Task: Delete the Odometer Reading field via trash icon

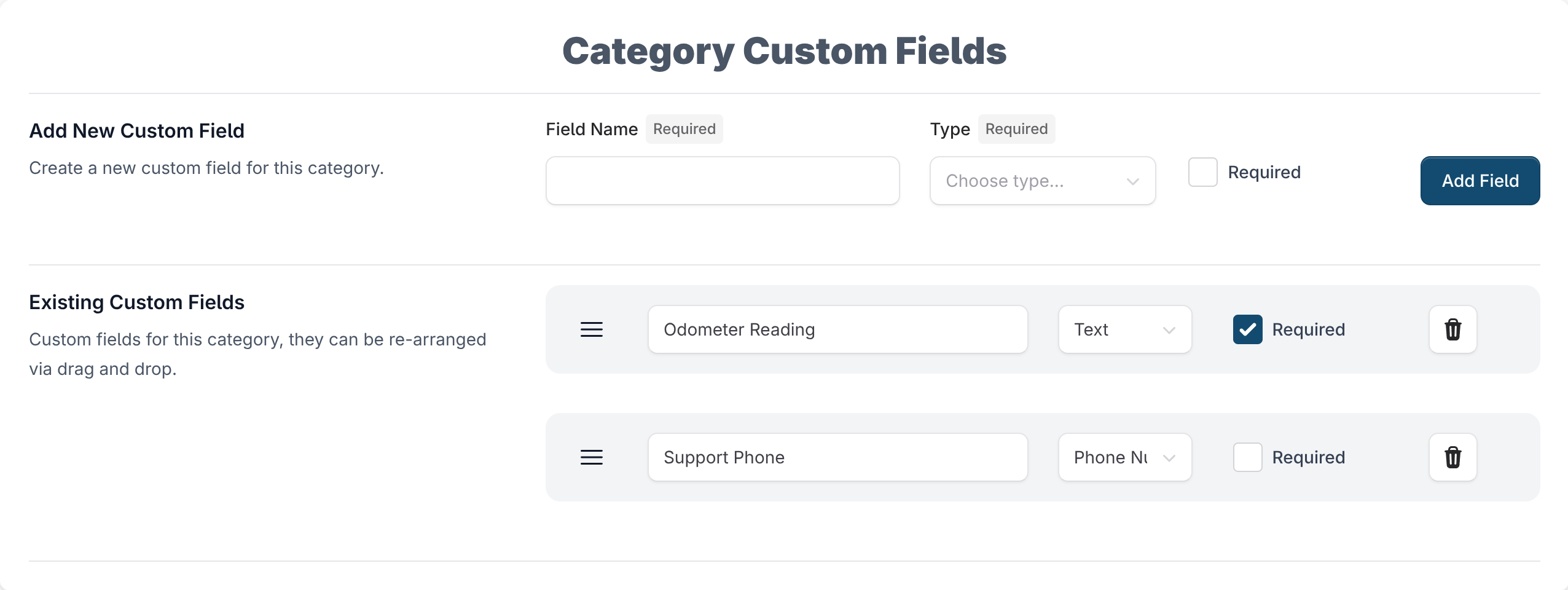Action: 1452,329
